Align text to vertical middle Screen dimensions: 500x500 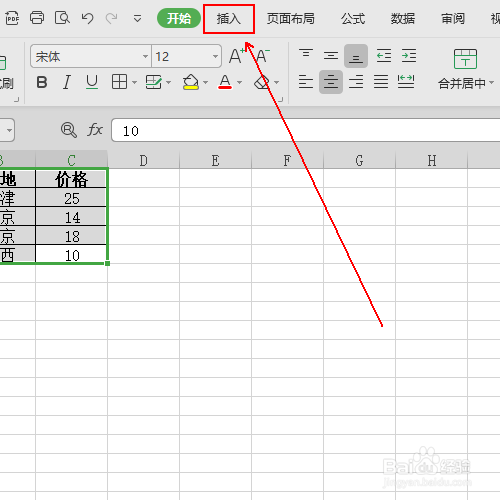[x=331, y=55]
